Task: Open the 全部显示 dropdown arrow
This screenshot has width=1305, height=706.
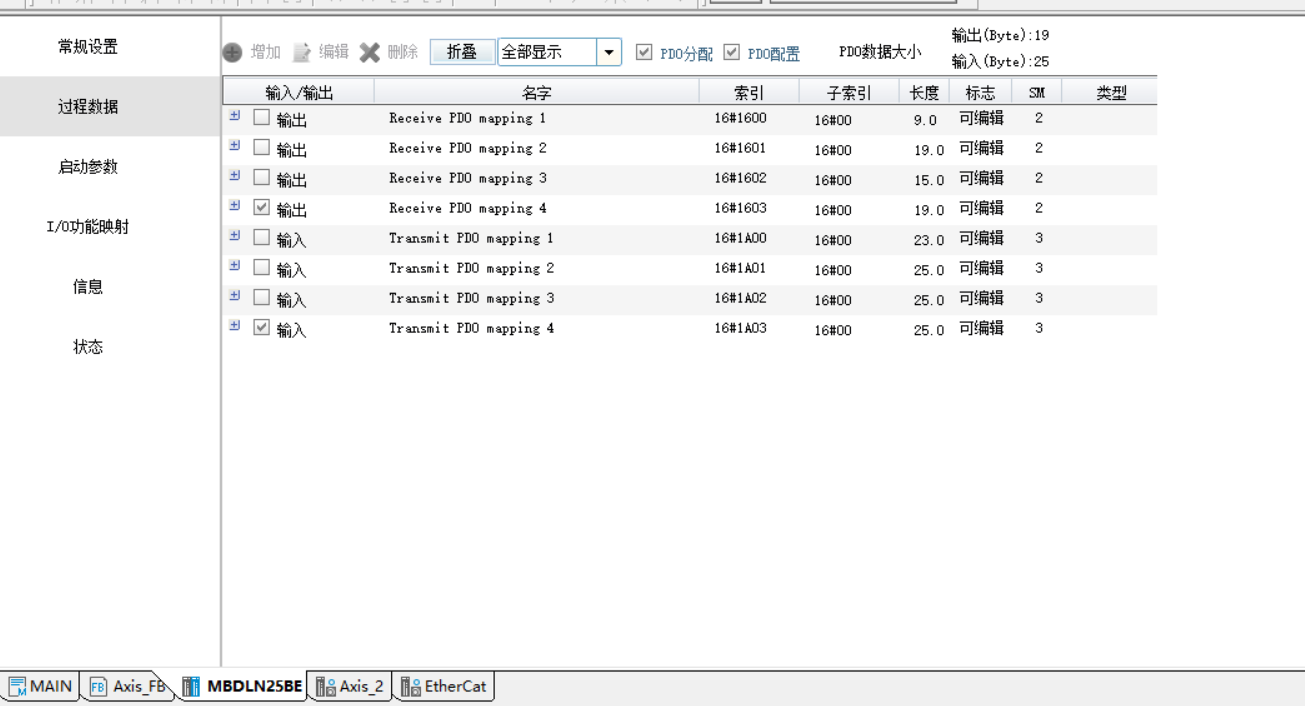Action: click(x=608, y=52)
